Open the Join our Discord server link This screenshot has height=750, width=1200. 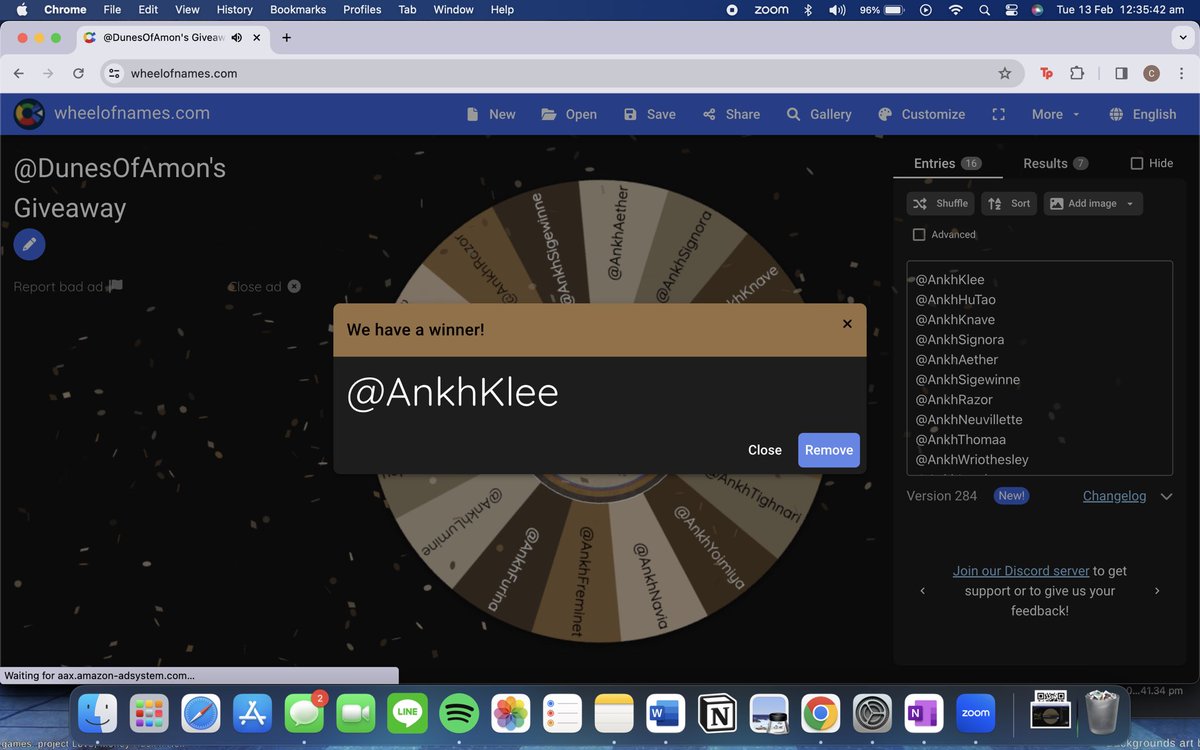point(1021,571)
